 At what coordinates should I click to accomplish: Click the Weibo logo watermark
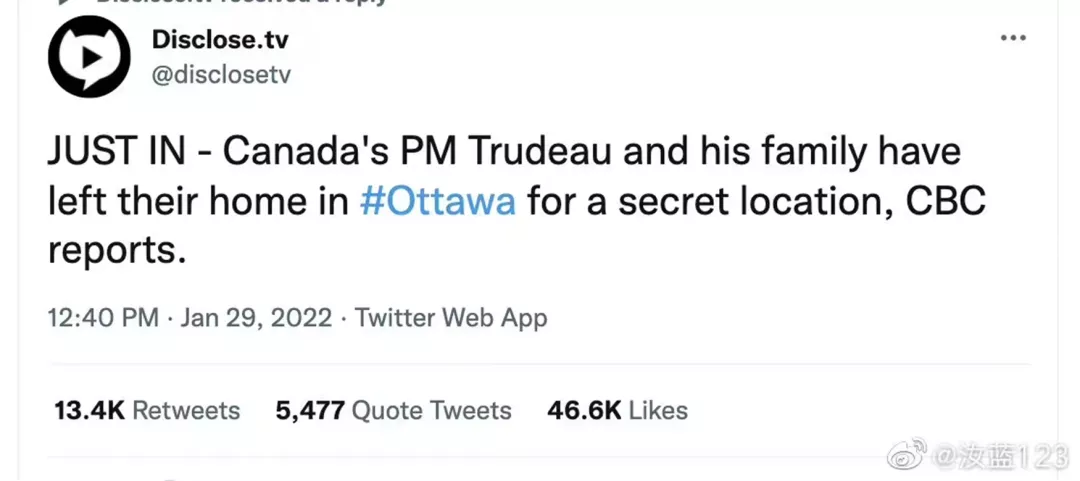(x=908, y=458)
